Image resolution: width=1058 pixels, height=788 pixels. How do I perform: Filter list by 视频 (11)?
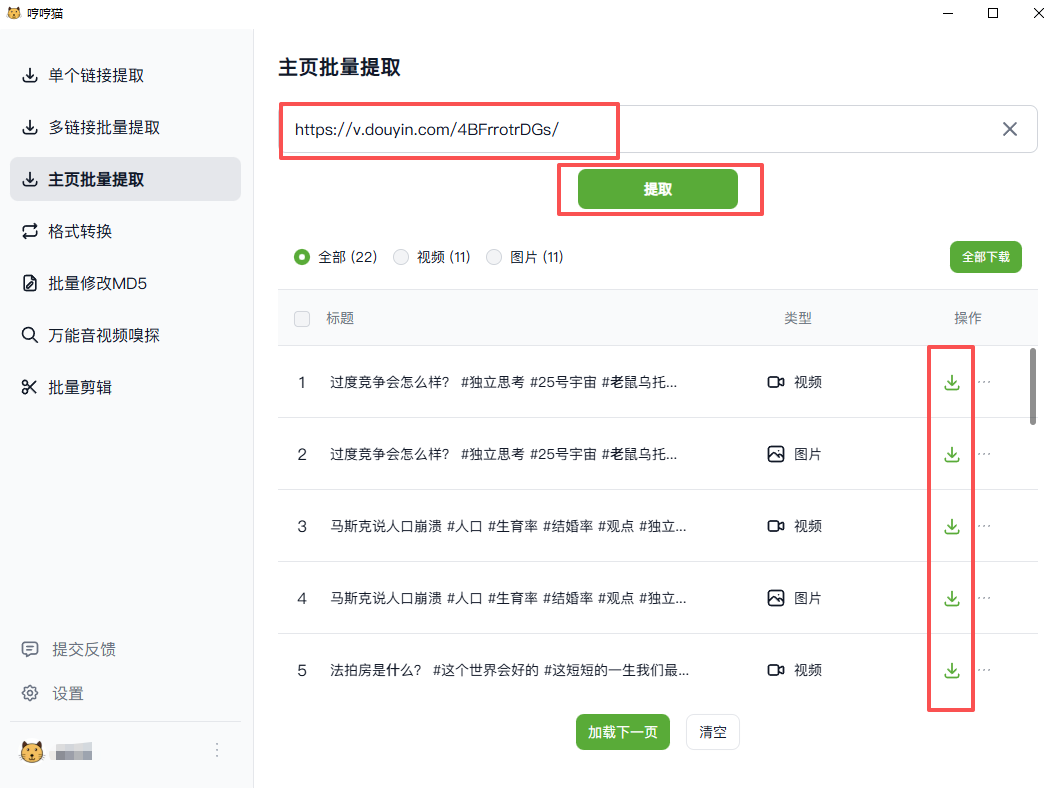coord(401,257)
